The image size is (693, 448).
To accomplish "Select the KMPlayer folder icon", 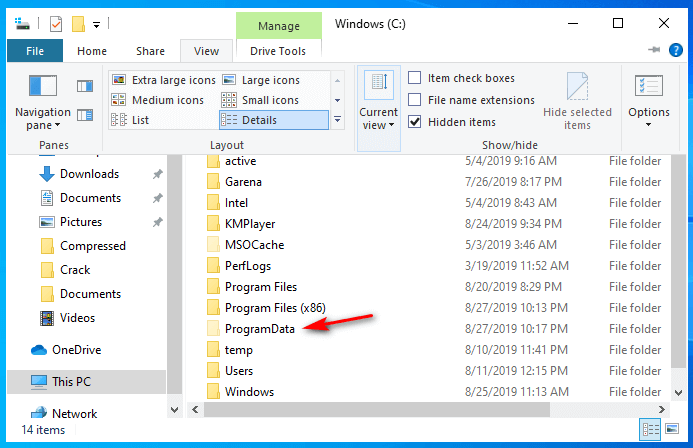I will pos(213,224).
